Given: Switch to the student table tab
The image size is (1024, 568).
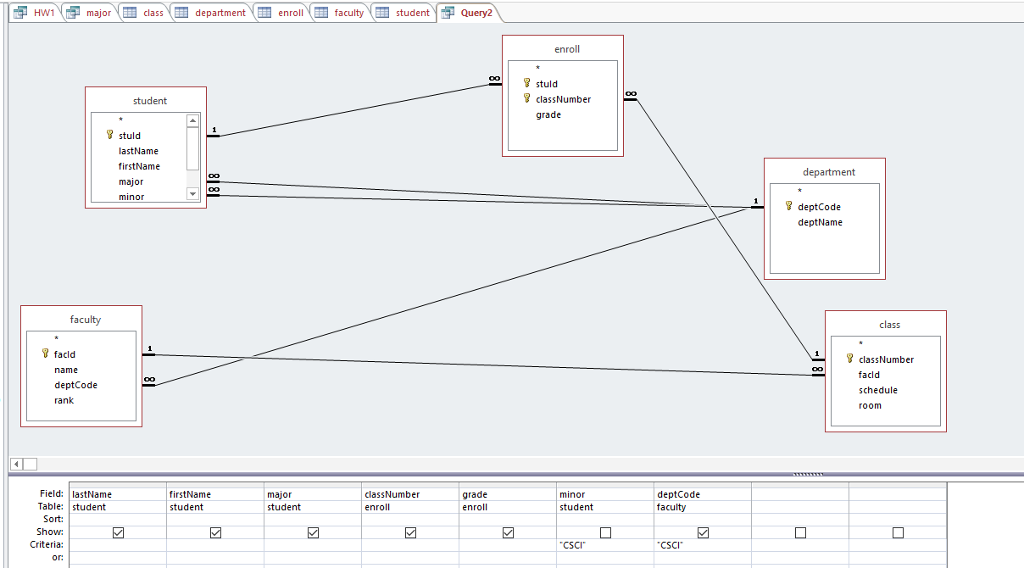Looking at the screenshot, I should (404, 12).
